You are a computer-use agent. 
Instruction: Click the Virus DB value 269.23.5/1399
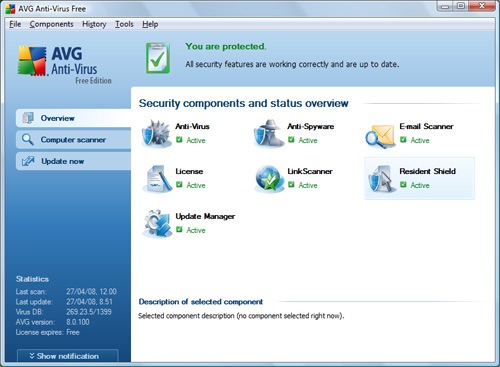pos(89,312)
